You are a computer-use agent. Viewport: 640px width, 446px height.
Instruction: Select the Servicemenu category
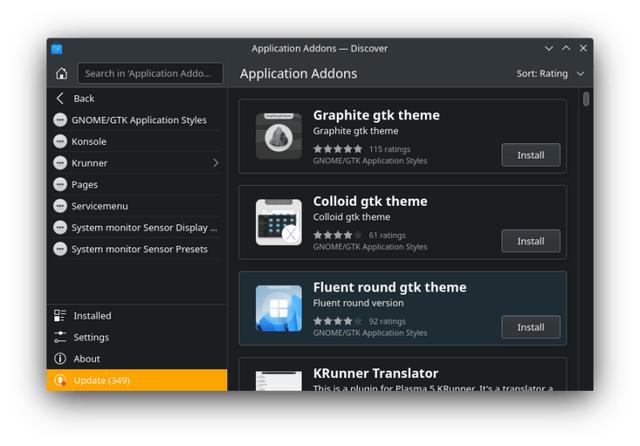137,206
